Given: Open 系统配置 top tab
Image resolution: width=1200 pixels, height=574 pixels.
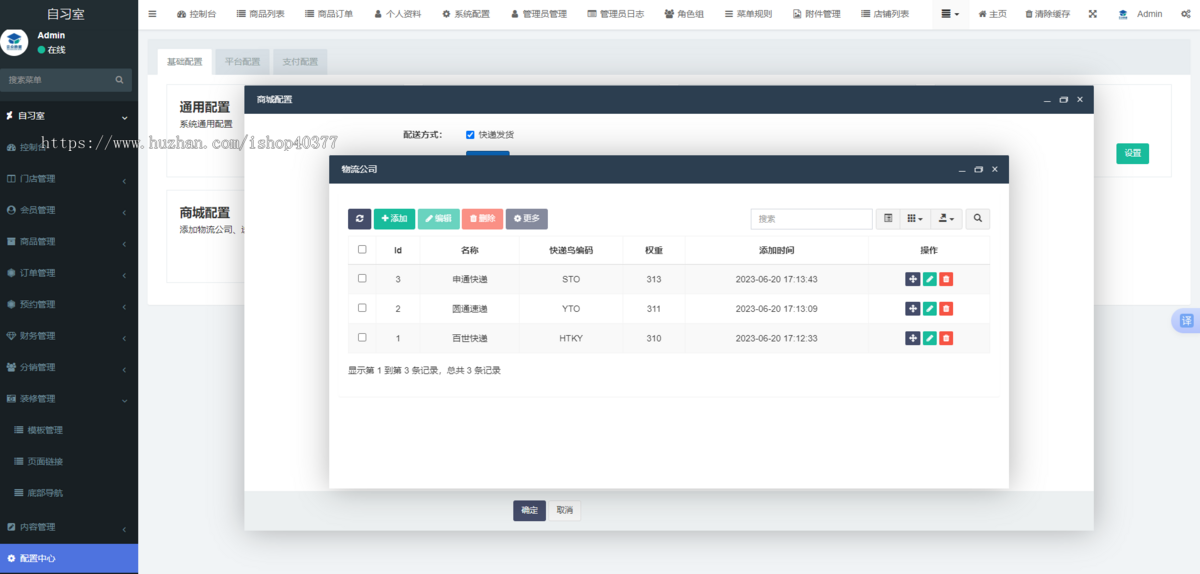Looking at the screenshot, I should (466, 14).
